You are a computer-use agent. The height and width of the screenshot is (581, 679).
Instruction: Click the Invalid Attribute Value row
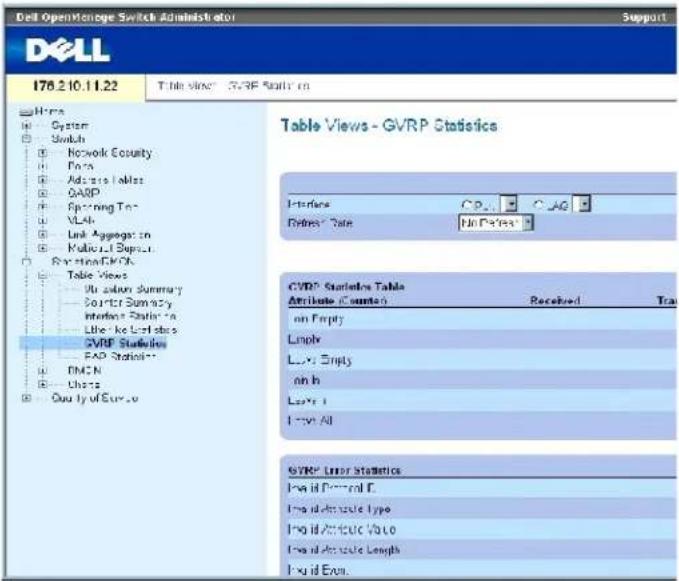coord(478,529)
